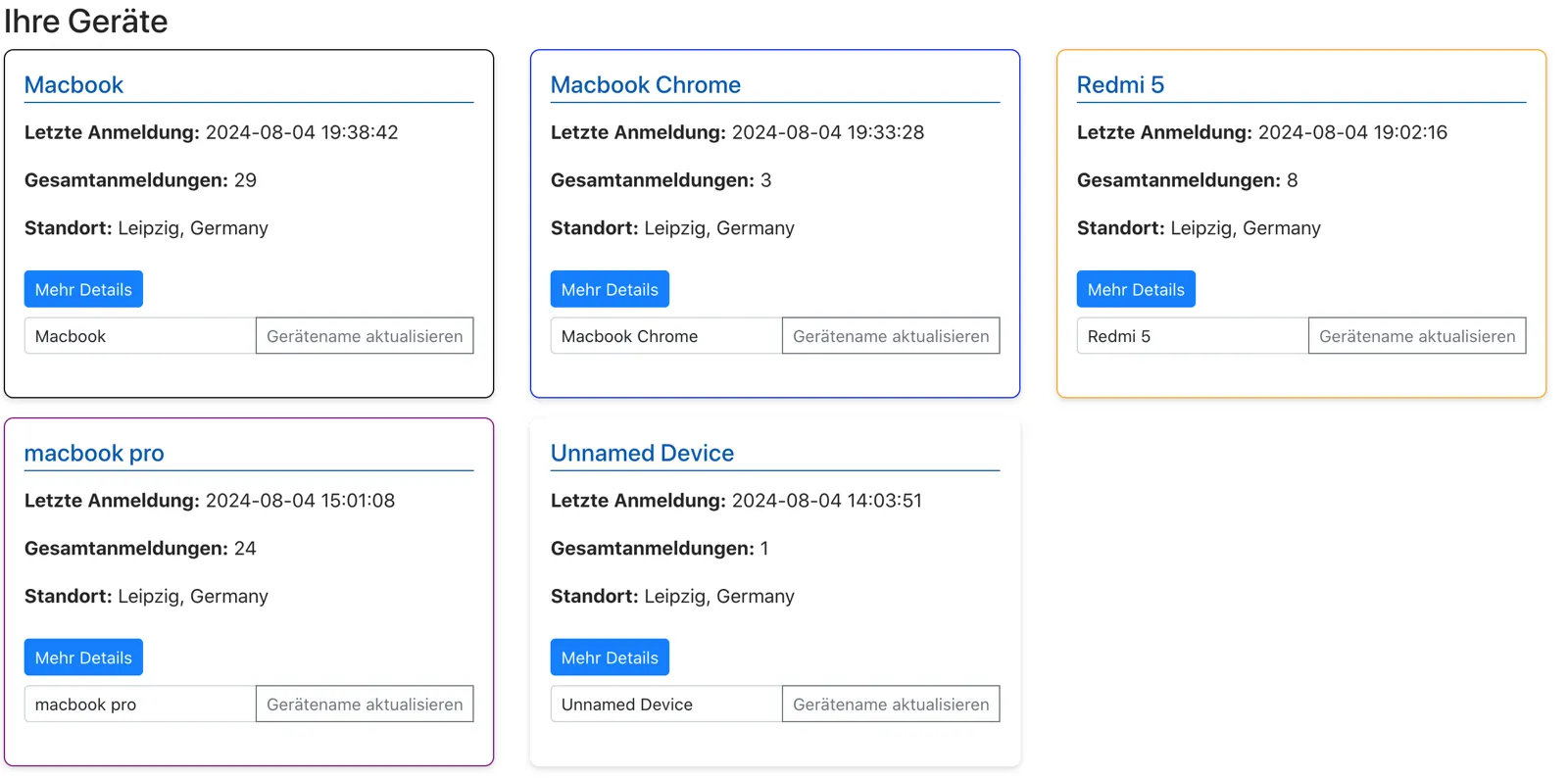Open Mehr Details for macbook pro
The height and width of the screenshot is (778, 1568).
pos(83,657)
